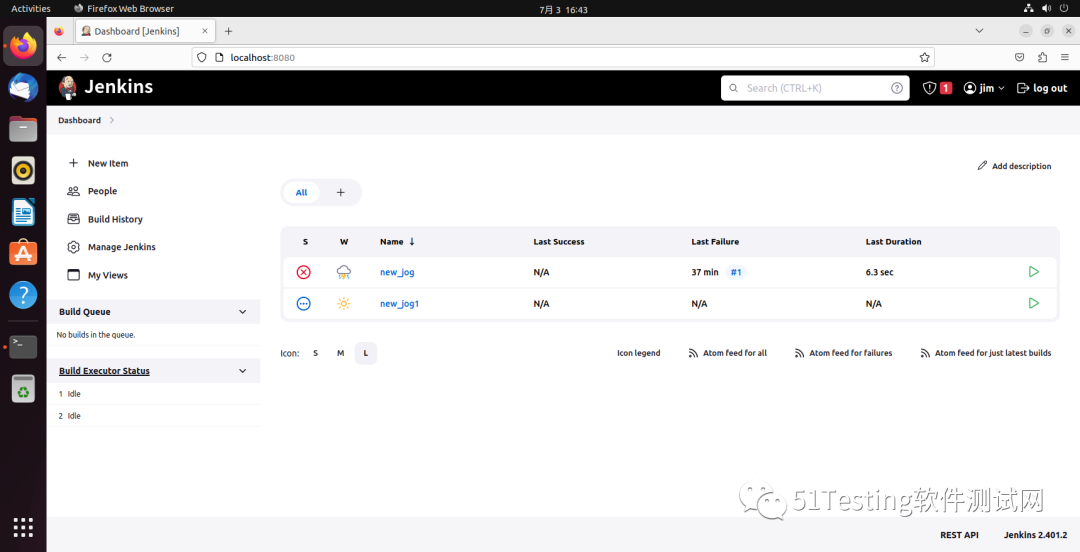
Task: Open the Icon legend link
Action: tap(638, 353)
